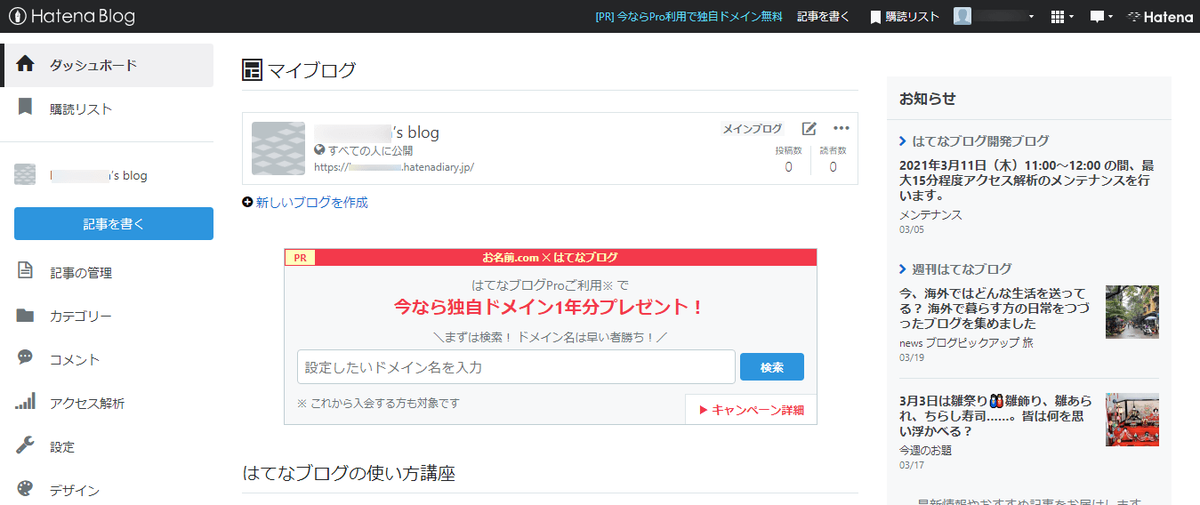Click the folder icon for カテゴリー
The width and height of the screenshot is (1200, 505).
pyautogui.click(x=26, y=315)
